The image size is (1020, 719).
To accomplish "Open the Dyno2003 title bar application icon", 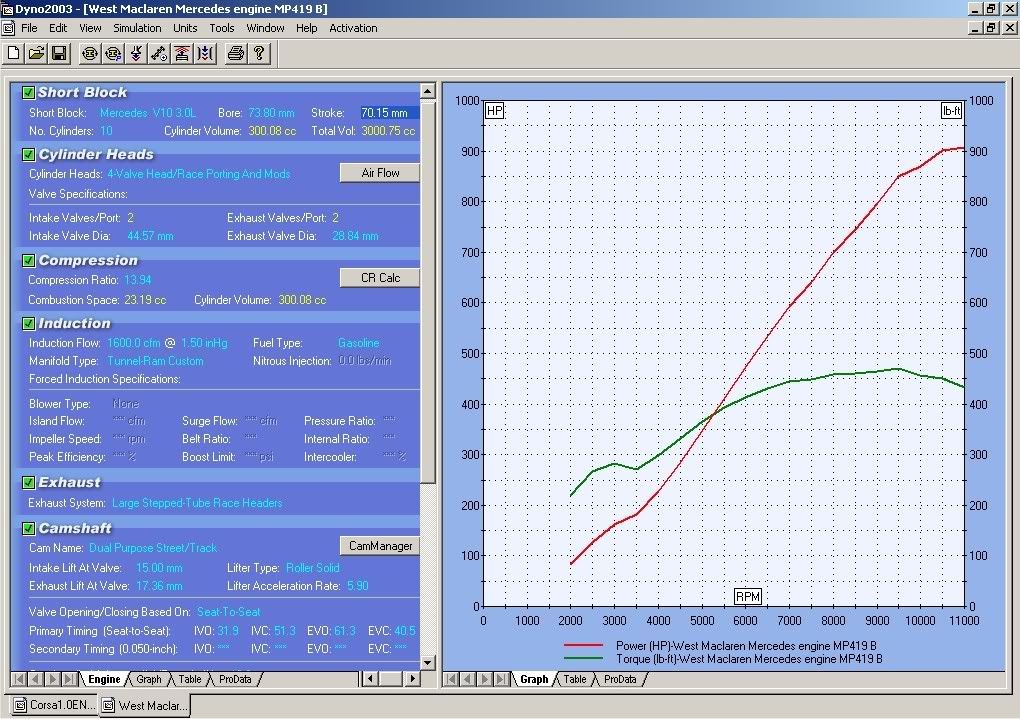I will click(7, 9).
